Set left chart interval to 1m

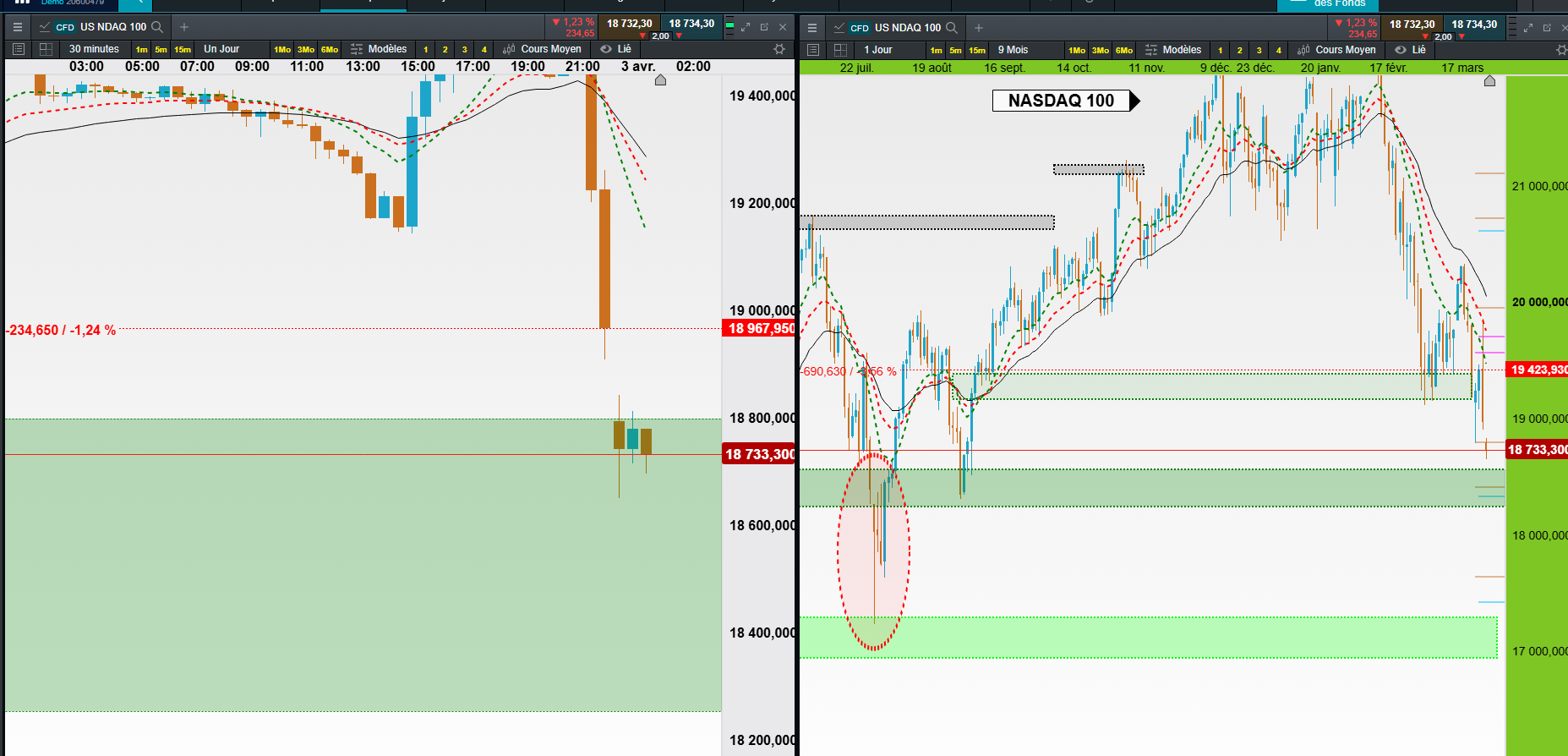pyautogui.click(x=142, y=49)
